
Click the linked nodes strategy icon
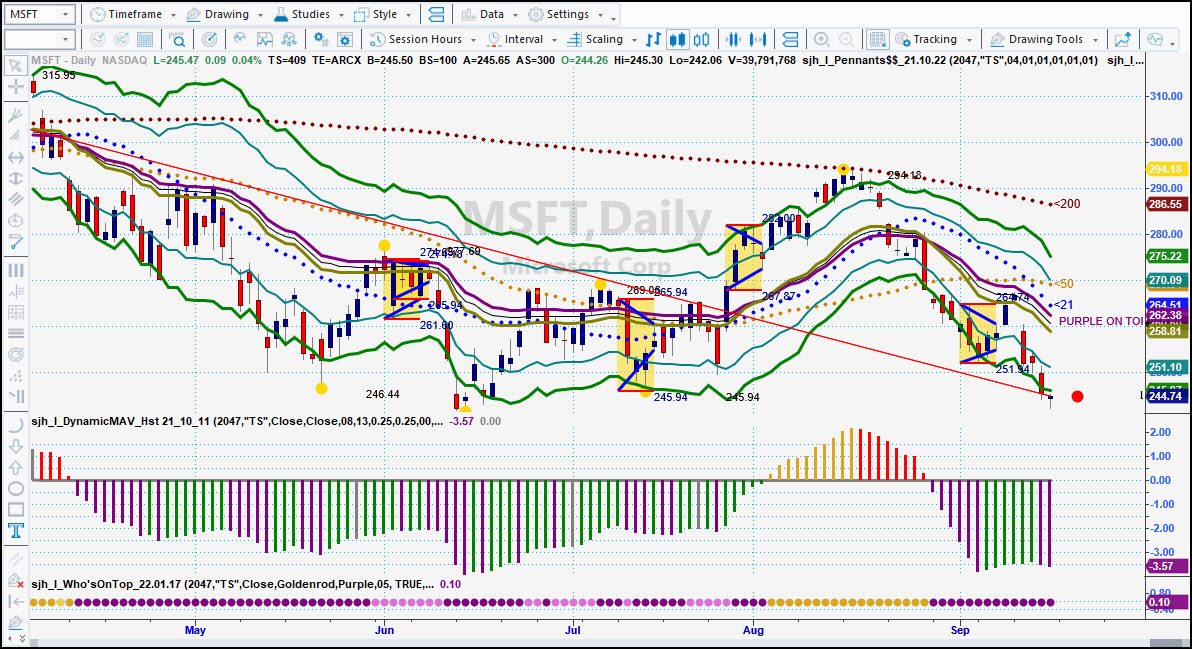tap(289, 40)
